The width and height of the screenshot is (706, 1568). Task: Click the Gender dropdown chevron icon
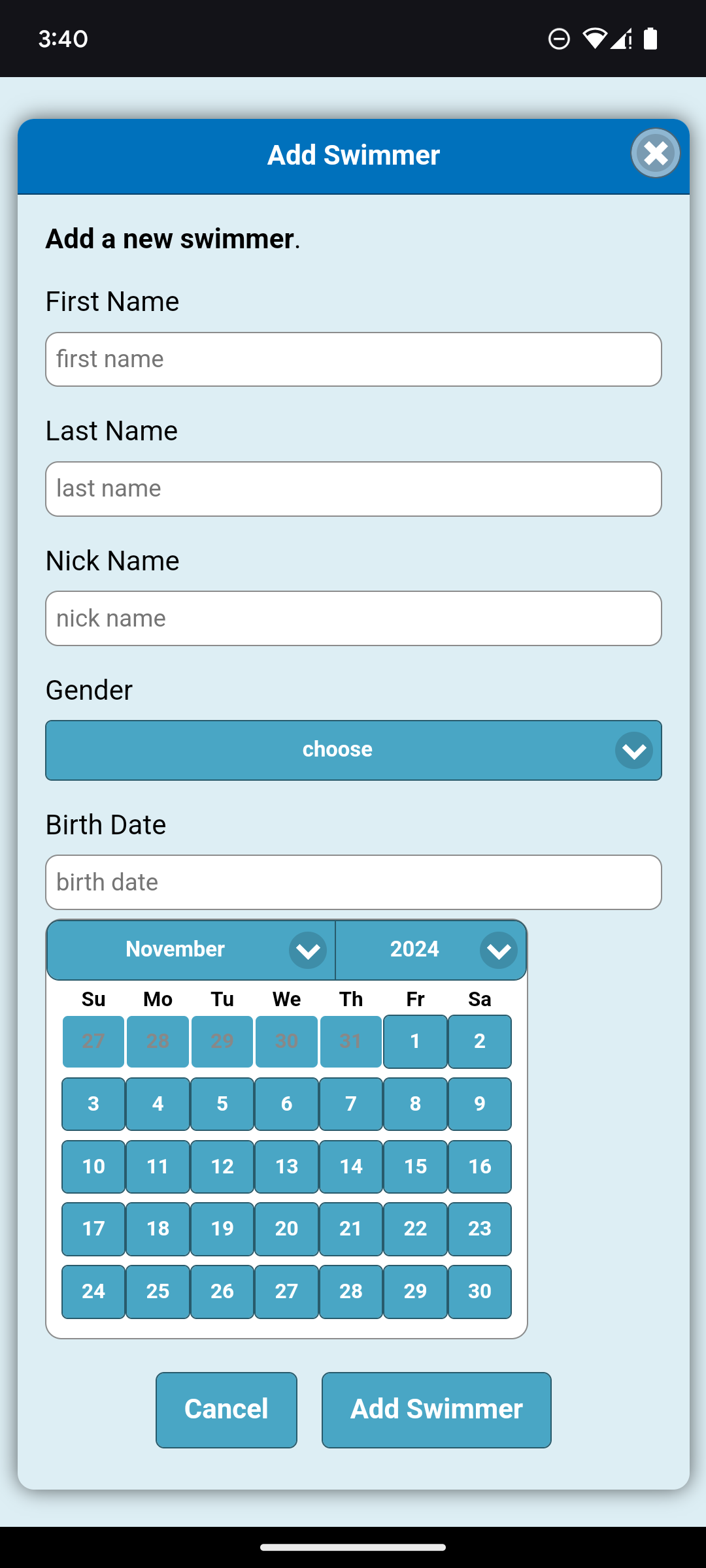click(x=633, y=751)
